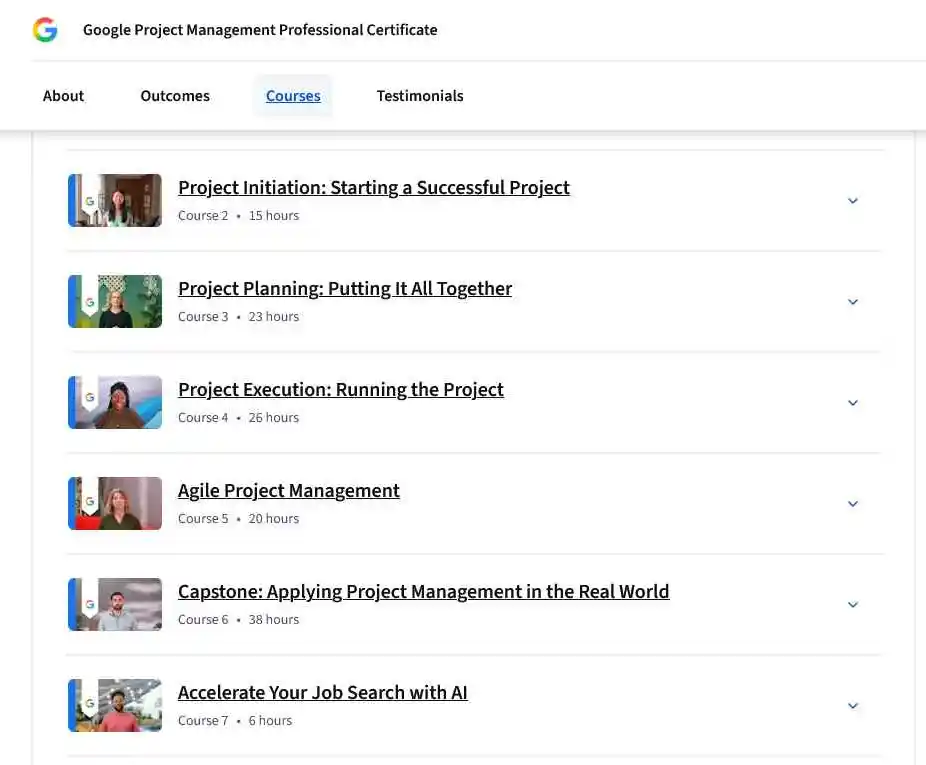This screenshot has height=765, width=926.
Task: Click the Project Initiation course thumbnail
Action: pyautogui.click(x=115, y=200)
